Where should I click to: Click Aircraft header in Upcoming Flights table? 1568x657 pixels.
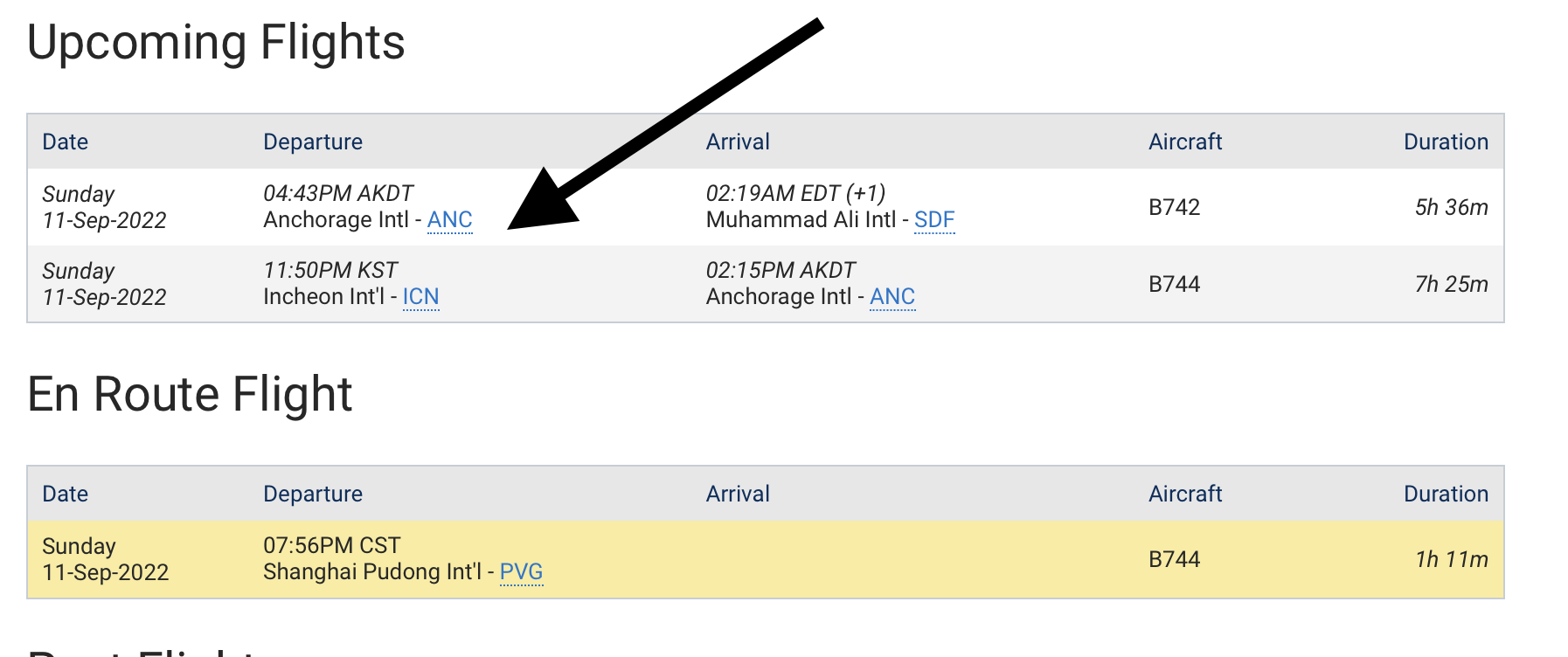click(x=1184, y=142)
